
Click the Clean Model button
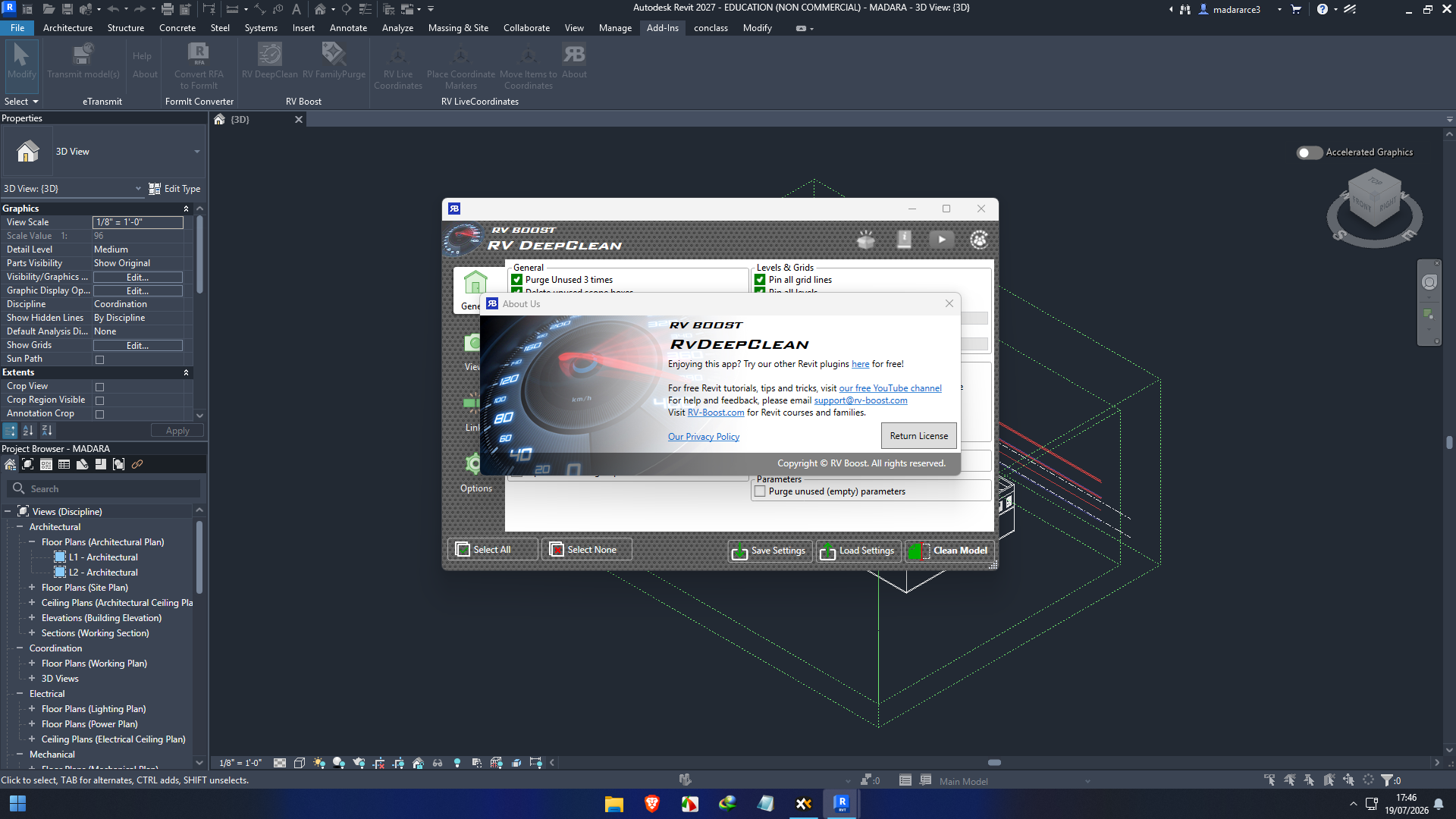[949, 551]
